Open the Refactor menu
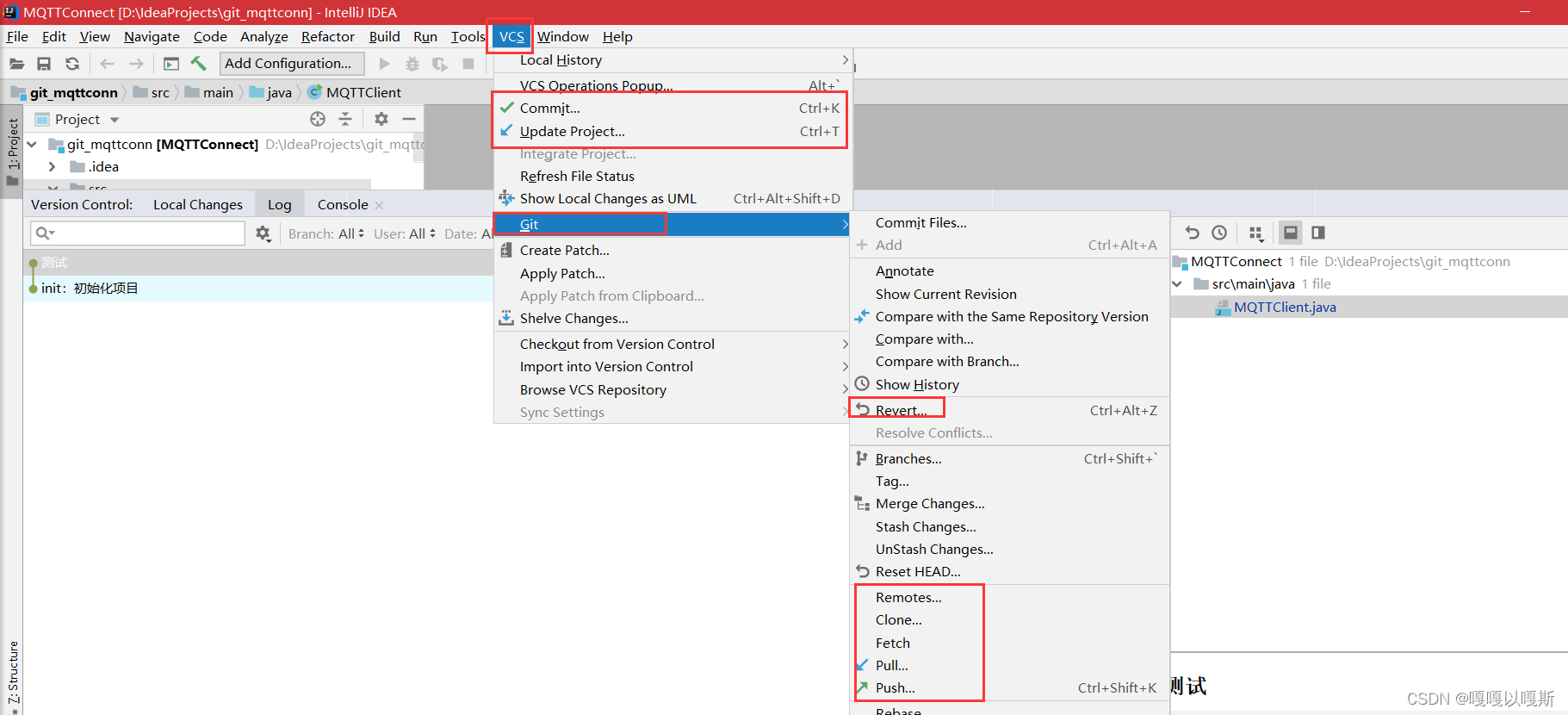 [327, 36]
